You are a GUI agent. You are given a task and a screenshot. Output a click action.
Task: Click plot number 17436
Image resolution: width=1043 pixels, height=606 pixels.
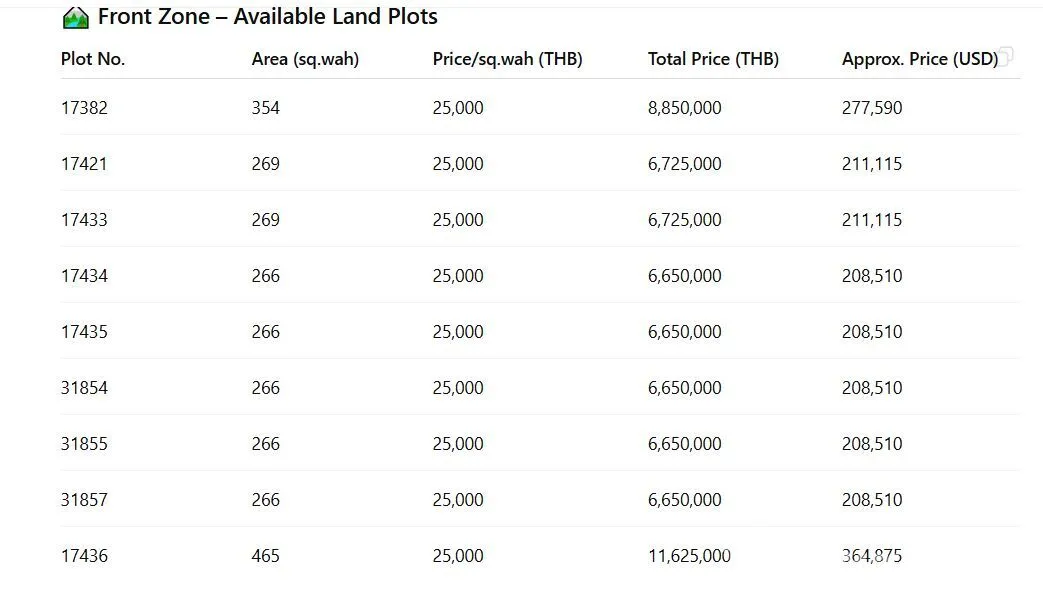(84, 556)
